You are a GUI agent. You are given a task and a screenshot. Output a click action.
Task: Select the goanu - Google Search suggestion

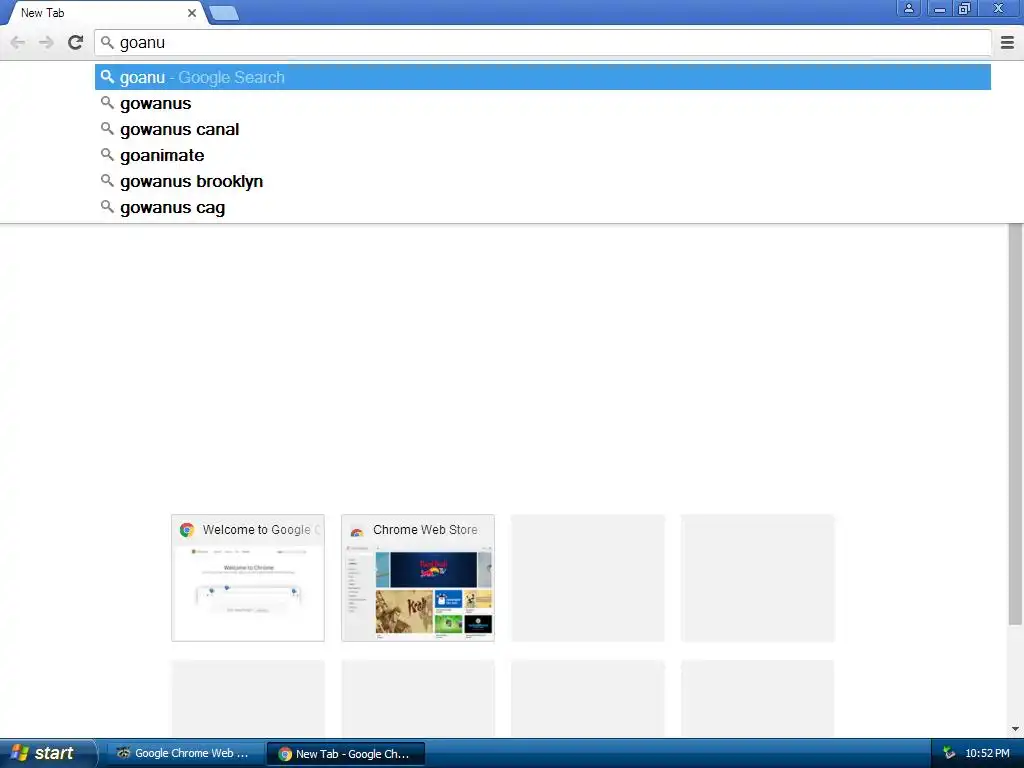pyautogui.click(x=543, y=77)
